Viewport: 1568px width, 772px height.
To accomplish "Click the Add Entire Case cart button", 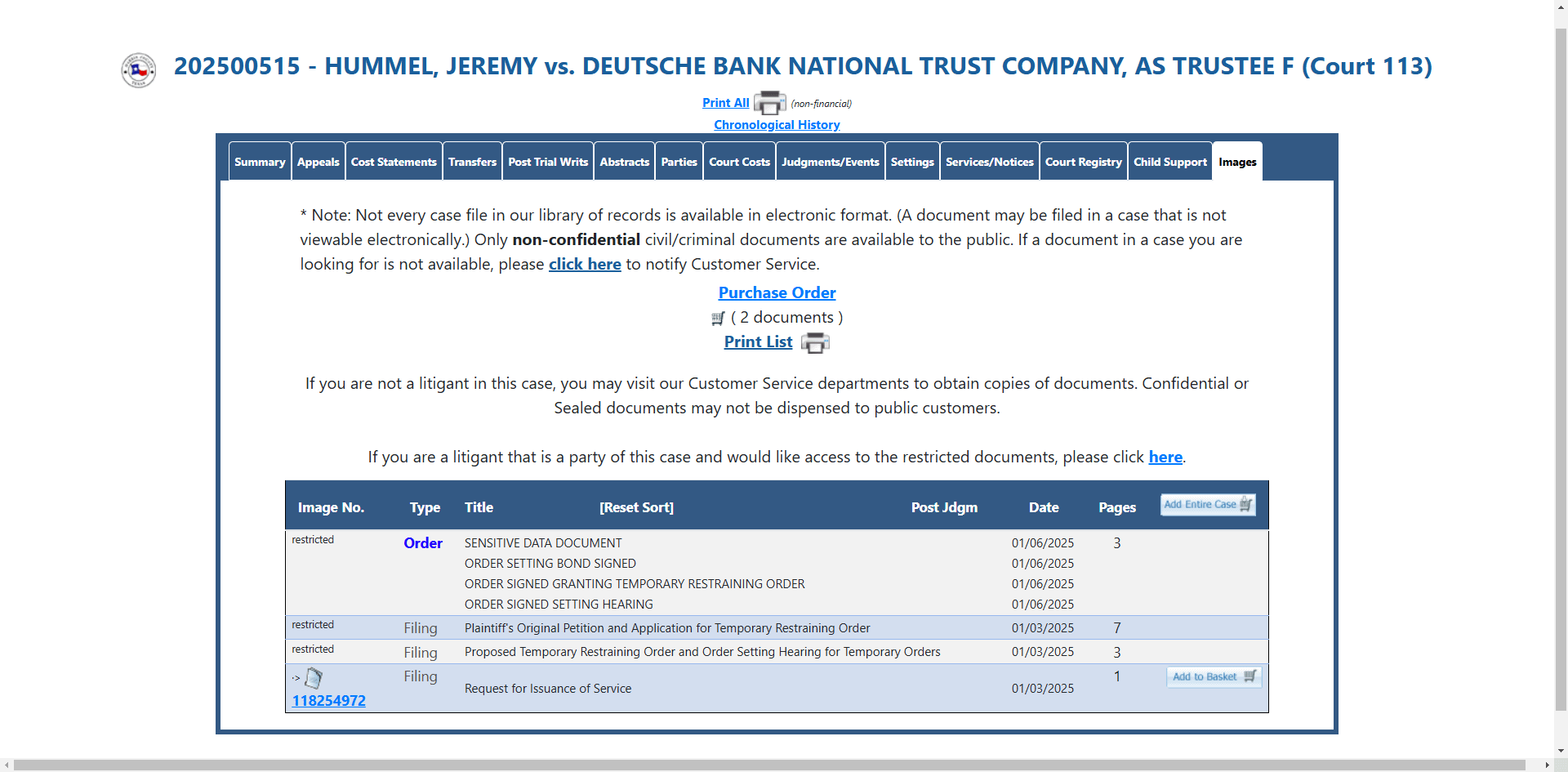I will click(1208, 505).
